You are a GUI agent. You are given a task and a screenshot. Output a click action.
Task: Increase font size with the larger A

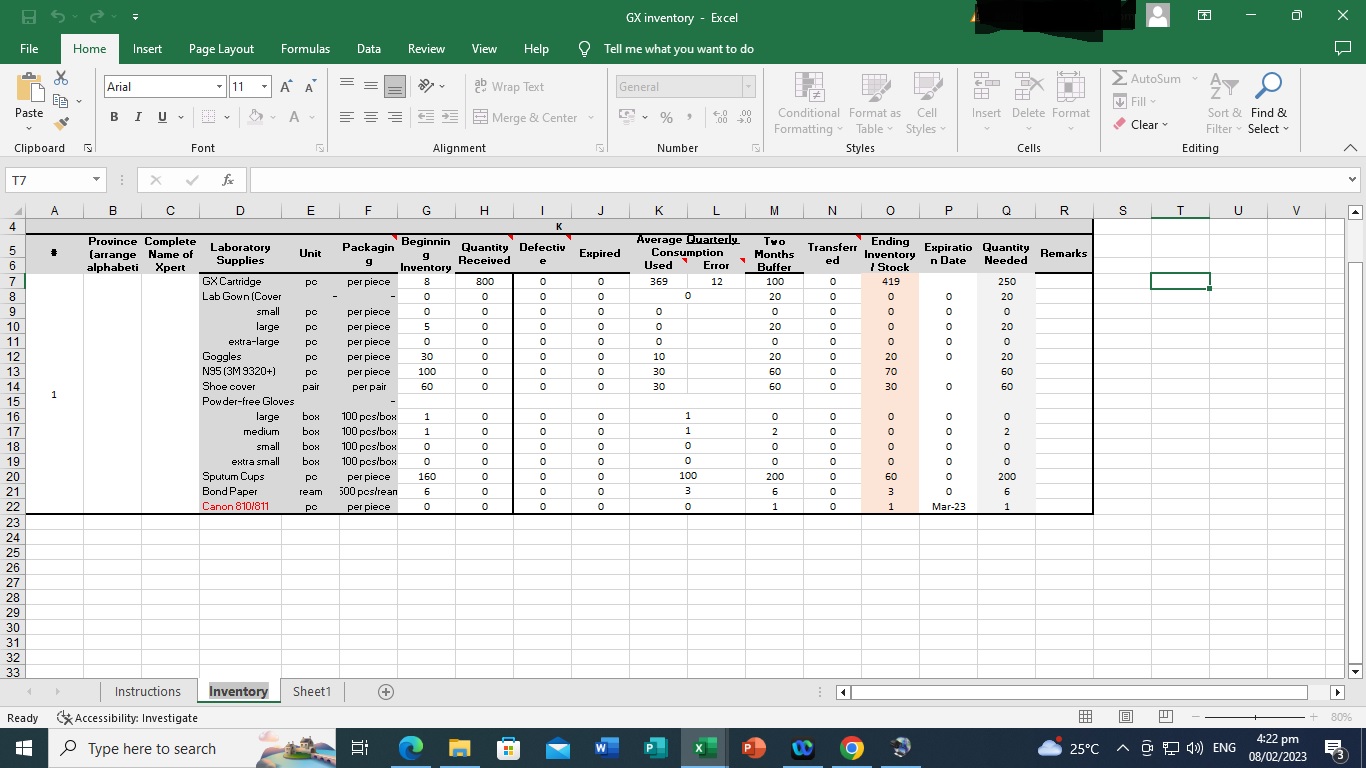pyautogui.click(x=286, y=87)
